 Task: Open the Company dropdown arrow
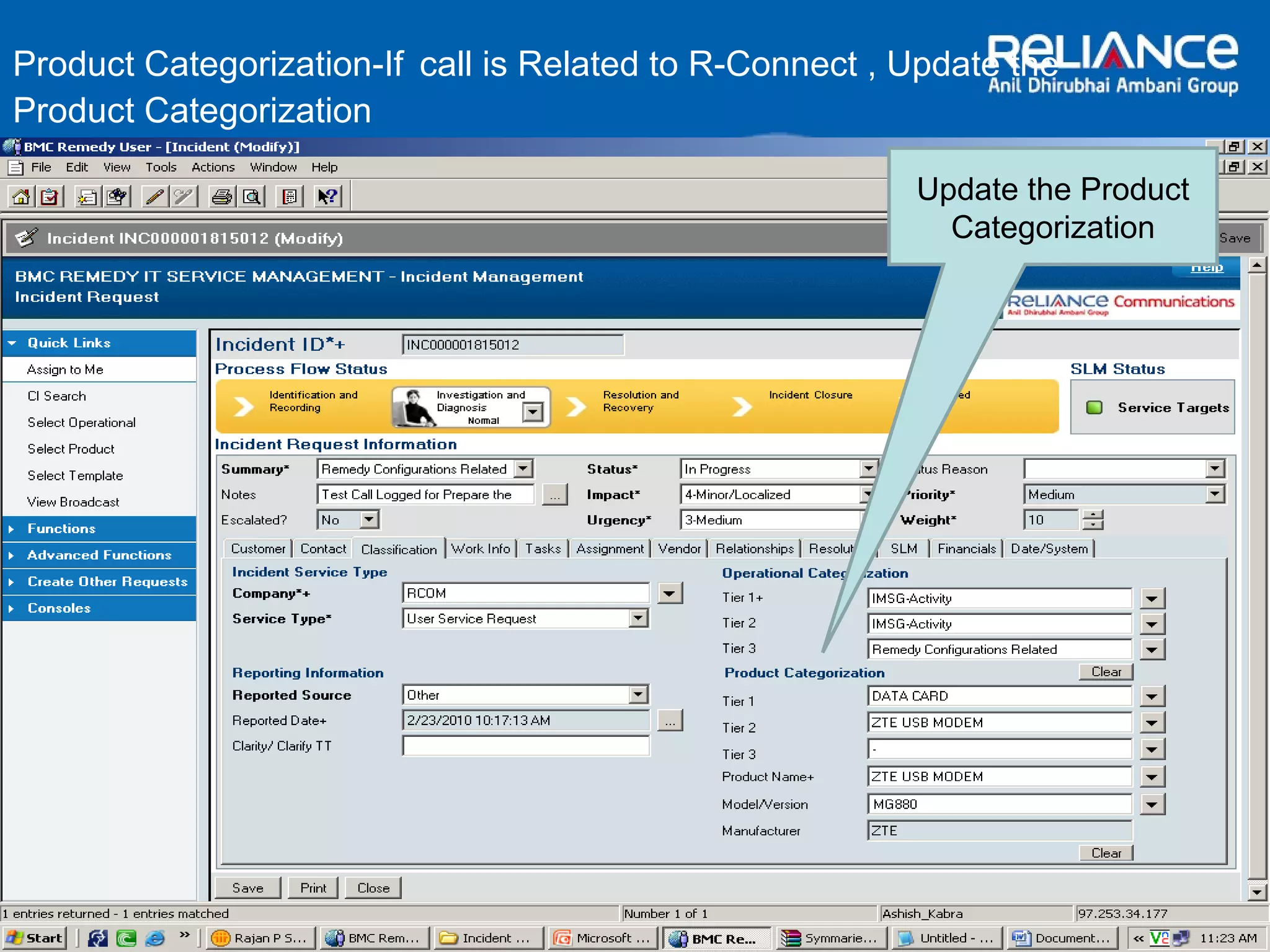(x=669, y=593)
